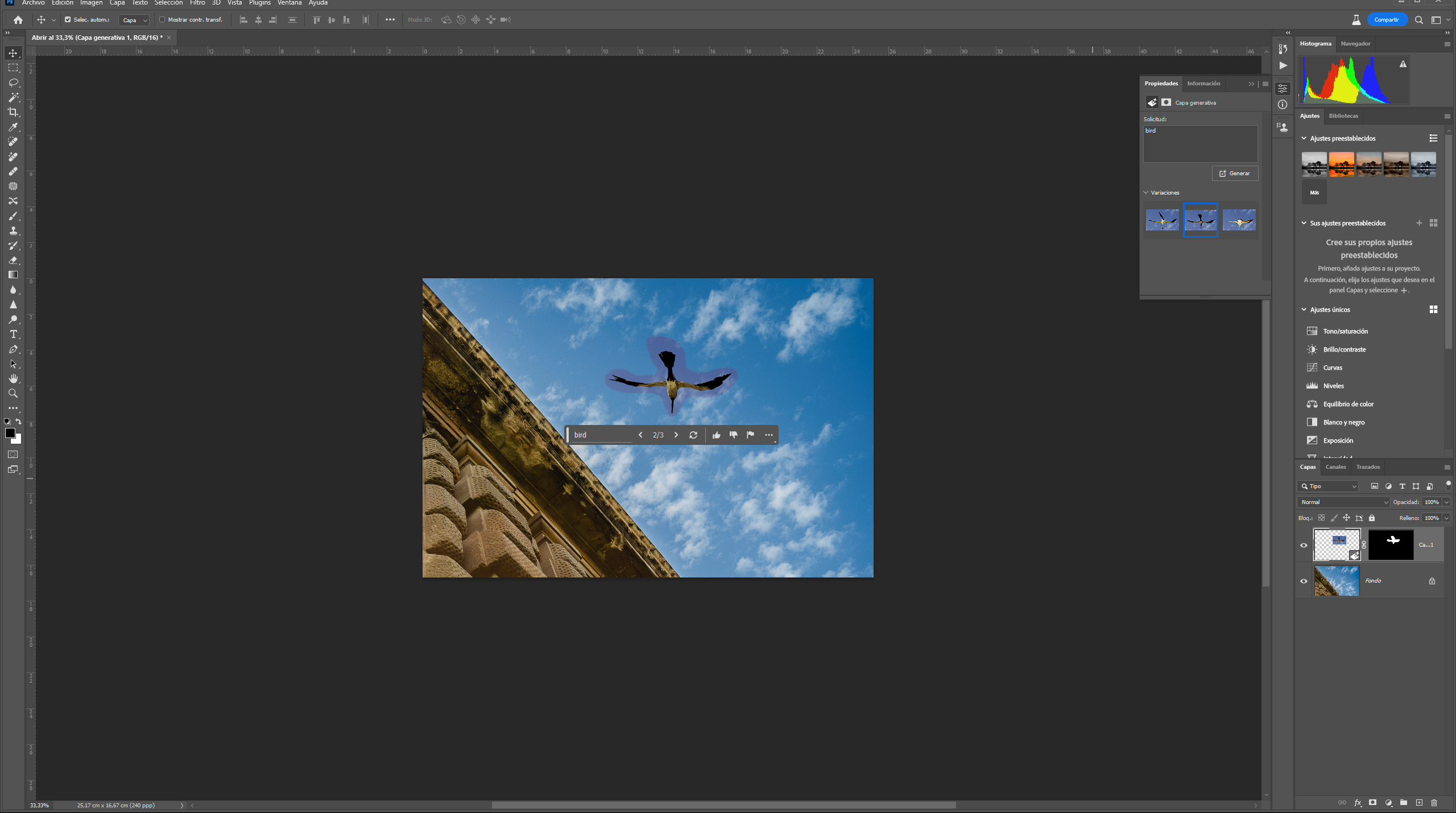Collapse the Variaciones section
Screen dimensions: 1456x813
[1145, 193]
